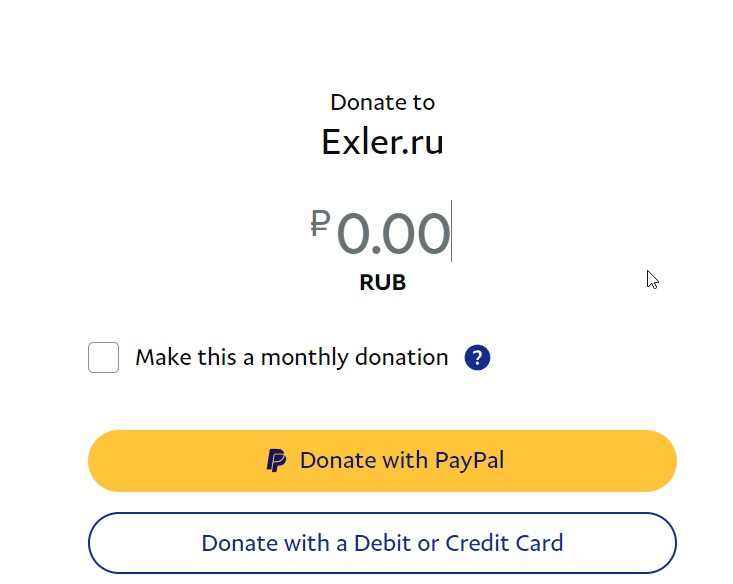
Task: Select the white outlined card donation button
Action: [x=382, y=543]
